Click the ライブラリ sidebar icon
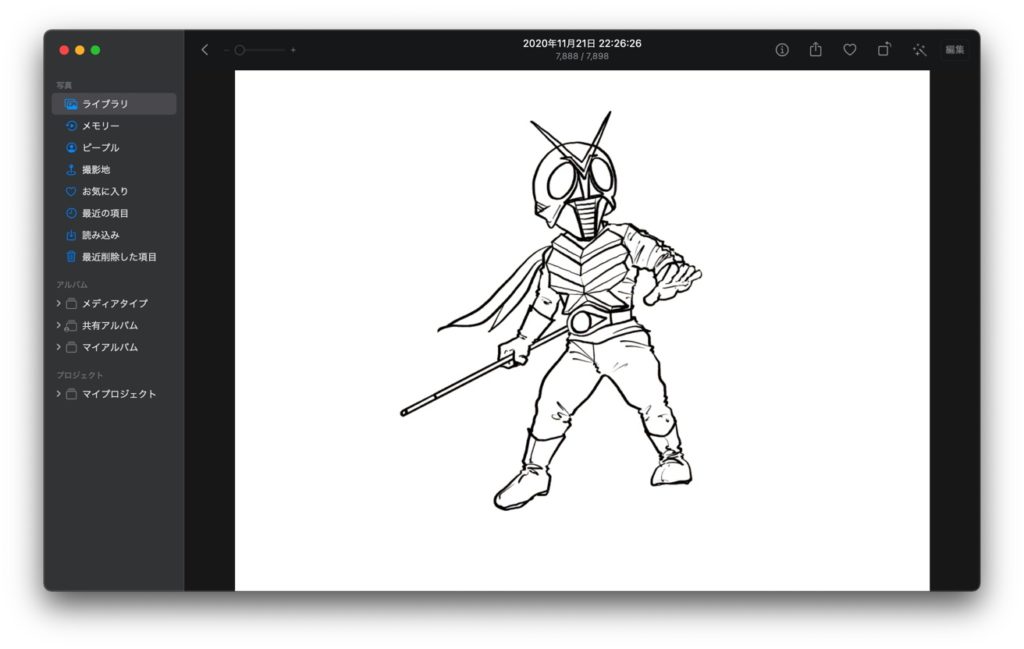1024x649 pixels. click(71, 104)
